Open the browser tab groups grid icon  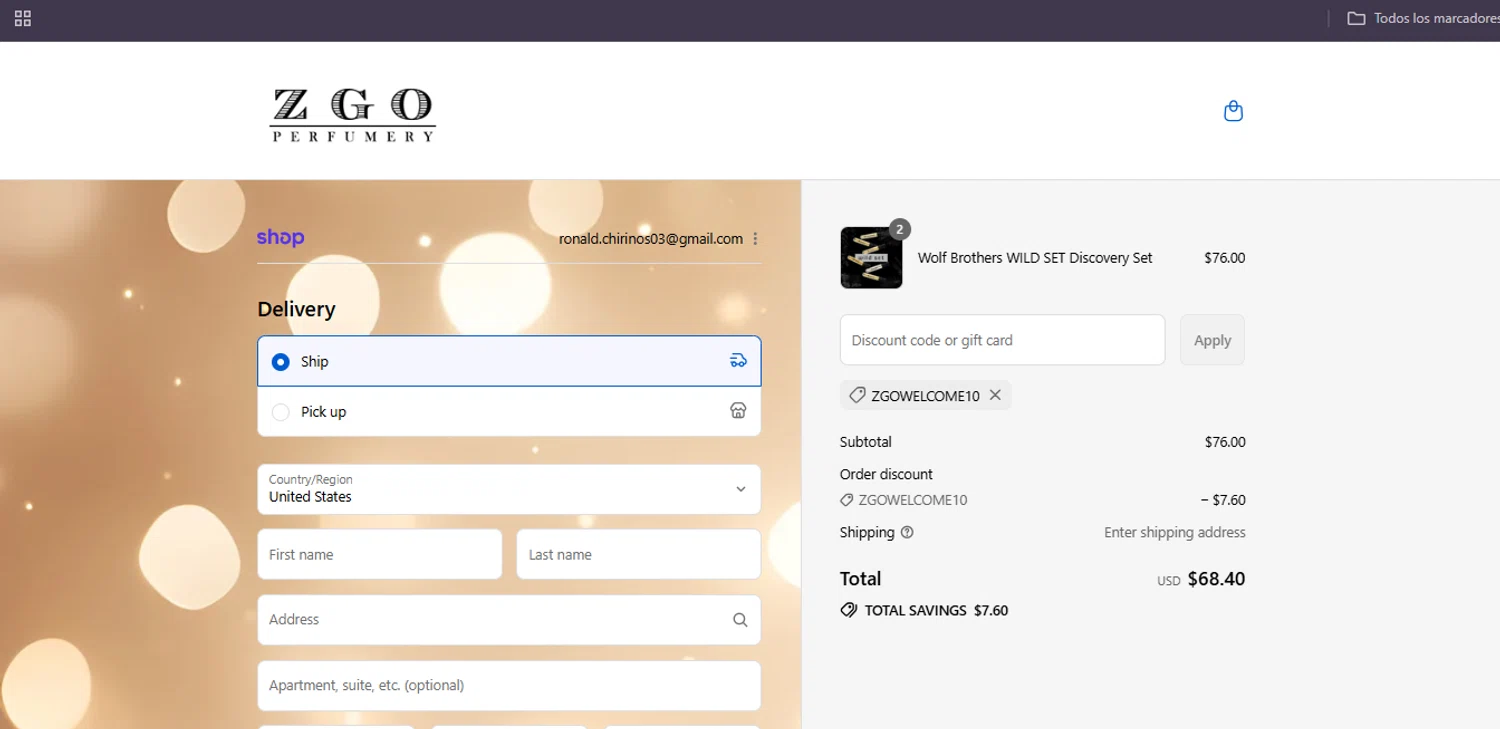pyautogui.click(x=23, y=18)
